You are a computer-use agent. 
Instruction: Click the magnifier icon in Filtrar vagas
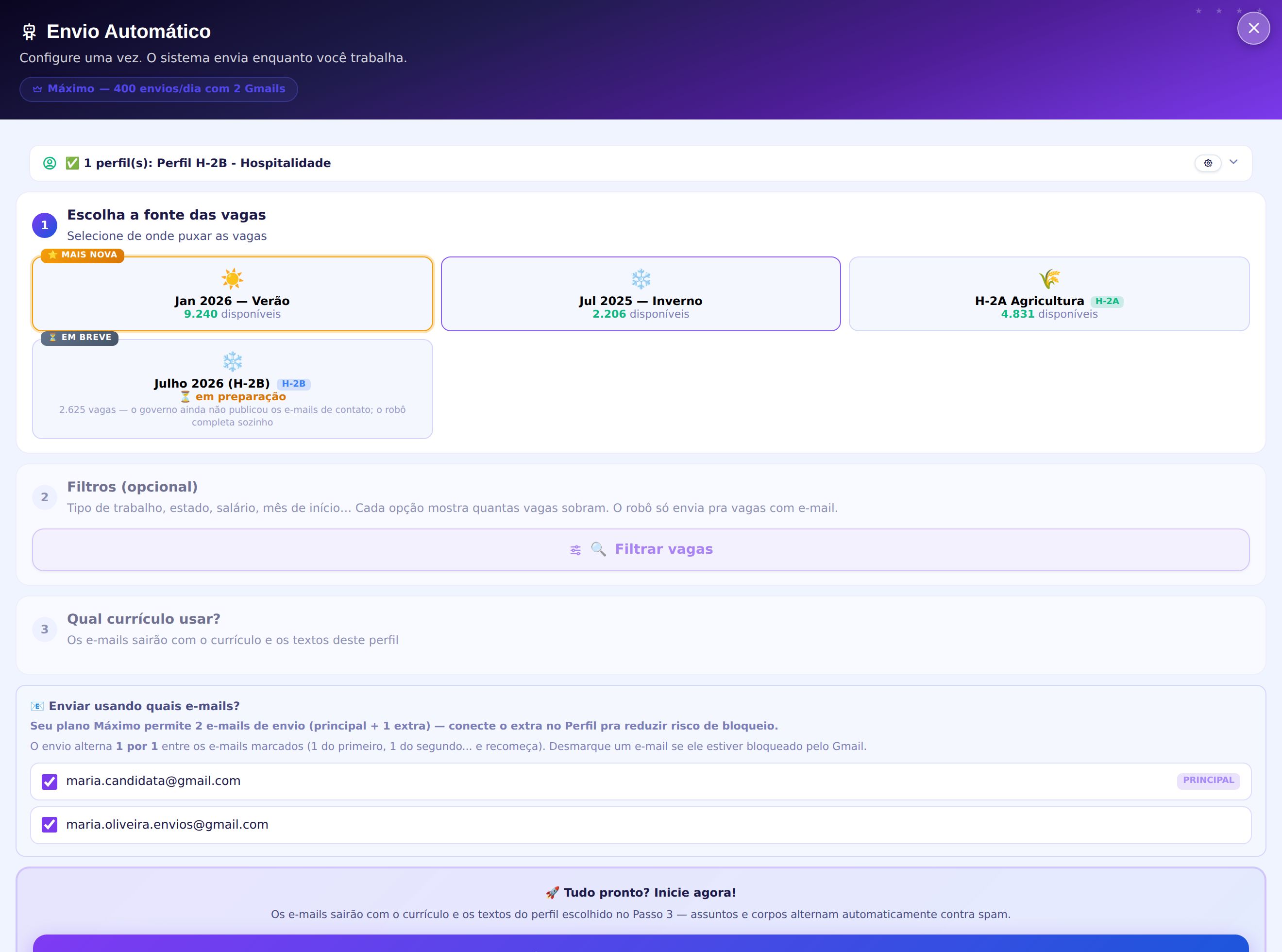coord(599,549)
